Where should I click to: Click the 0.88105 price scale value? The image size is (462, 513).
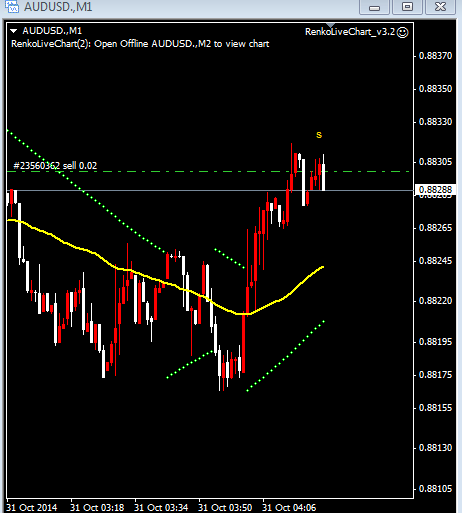click(435, 489)
